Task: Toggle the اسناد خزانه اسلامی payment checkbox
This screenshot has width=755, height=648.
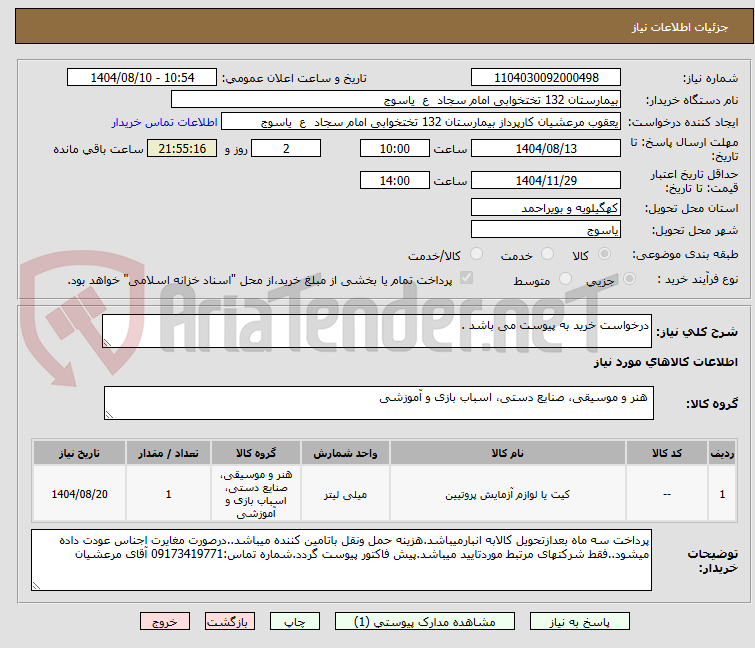Action: 467,278
